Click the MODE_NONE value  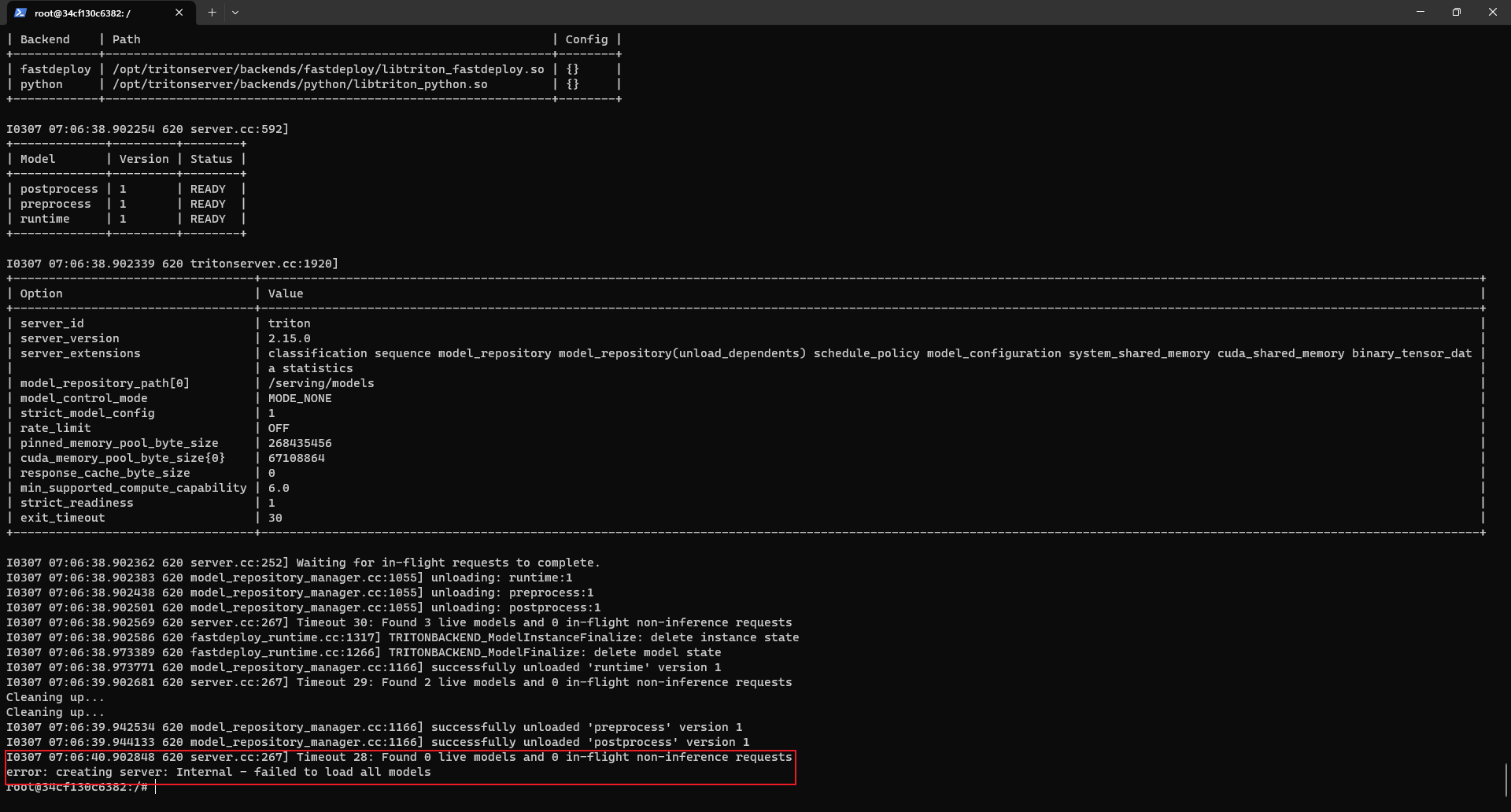(x=300, y=398)
